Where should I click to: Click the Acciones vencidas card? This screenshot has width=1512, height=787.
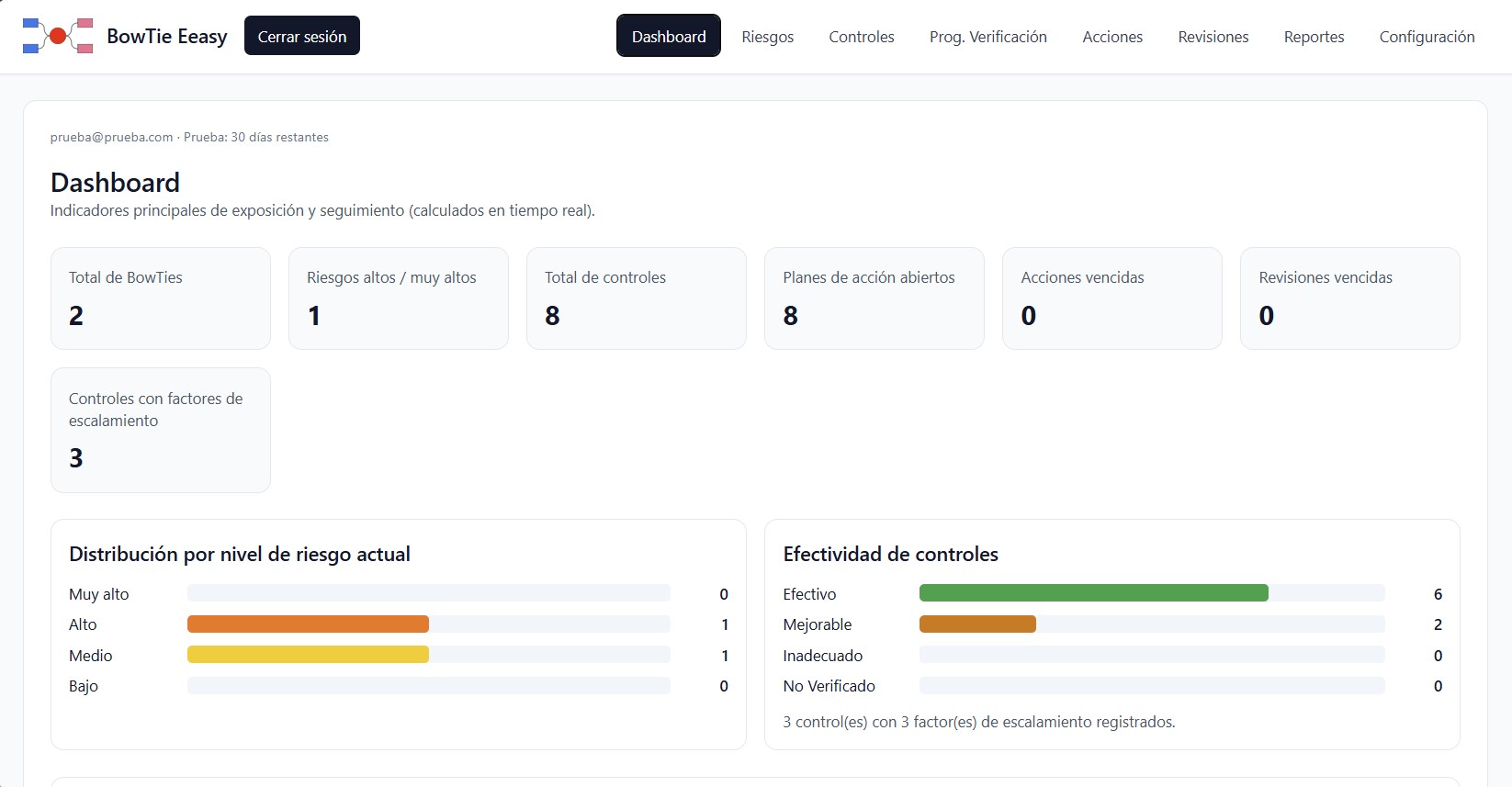tap(1112, 298)
